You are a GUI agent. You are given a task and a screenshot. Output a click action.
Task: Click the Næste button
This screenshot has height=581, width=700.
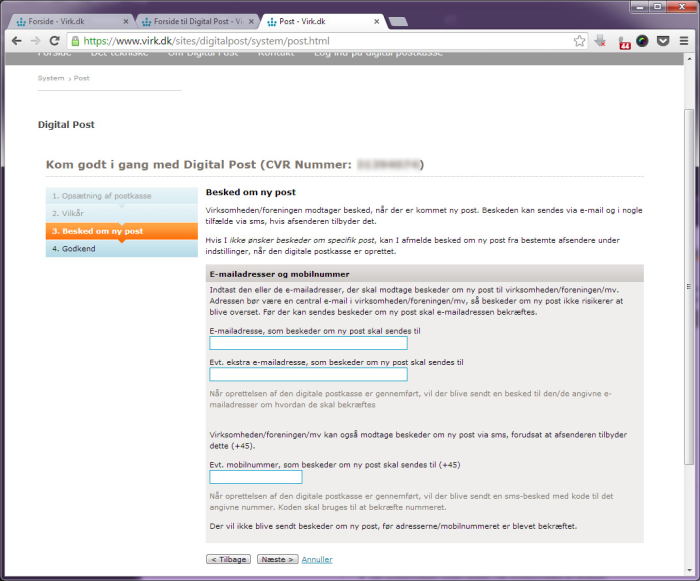point(278,560)
